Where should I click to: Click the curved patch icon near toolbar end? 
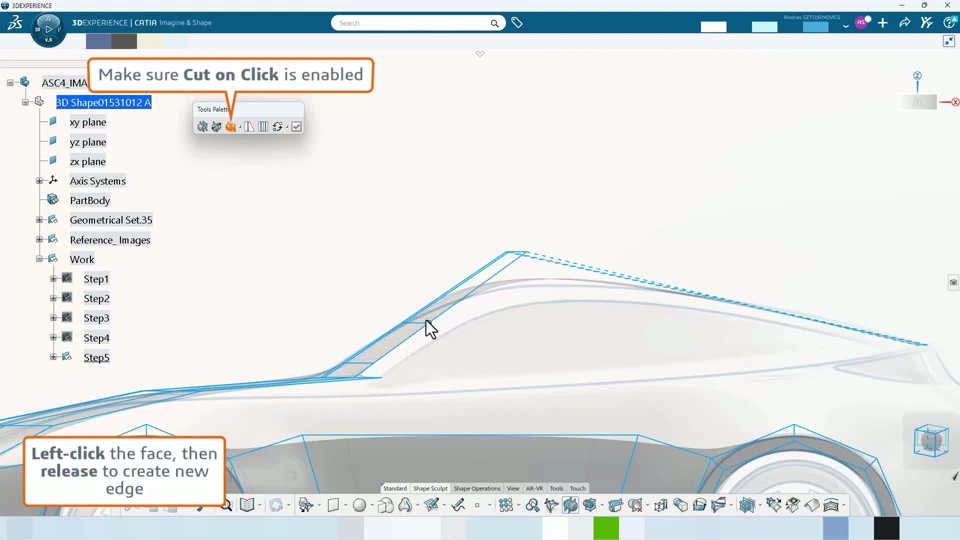tap(812, 505)
